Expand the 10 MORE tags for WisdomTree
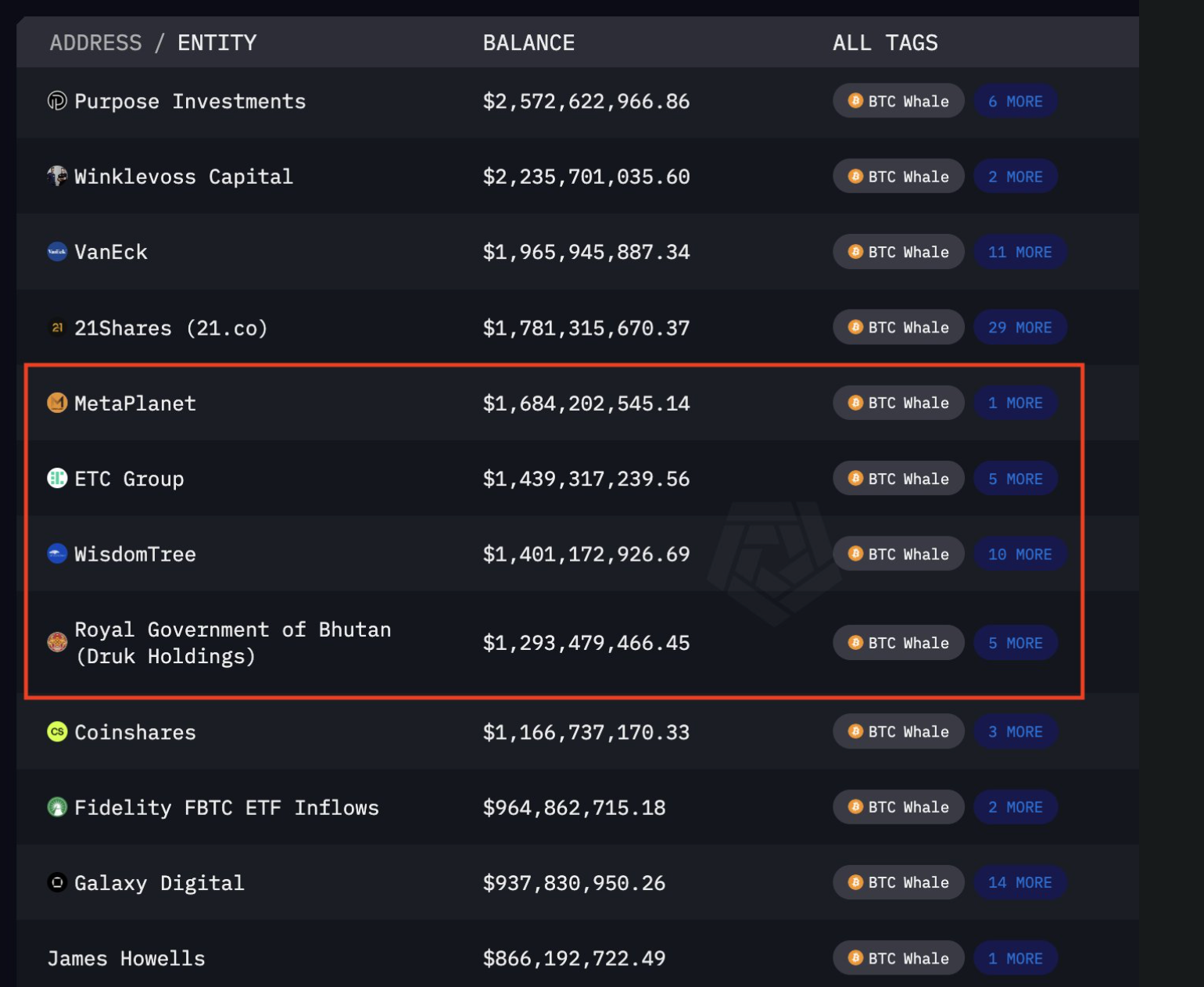 tap(1019, 554)
